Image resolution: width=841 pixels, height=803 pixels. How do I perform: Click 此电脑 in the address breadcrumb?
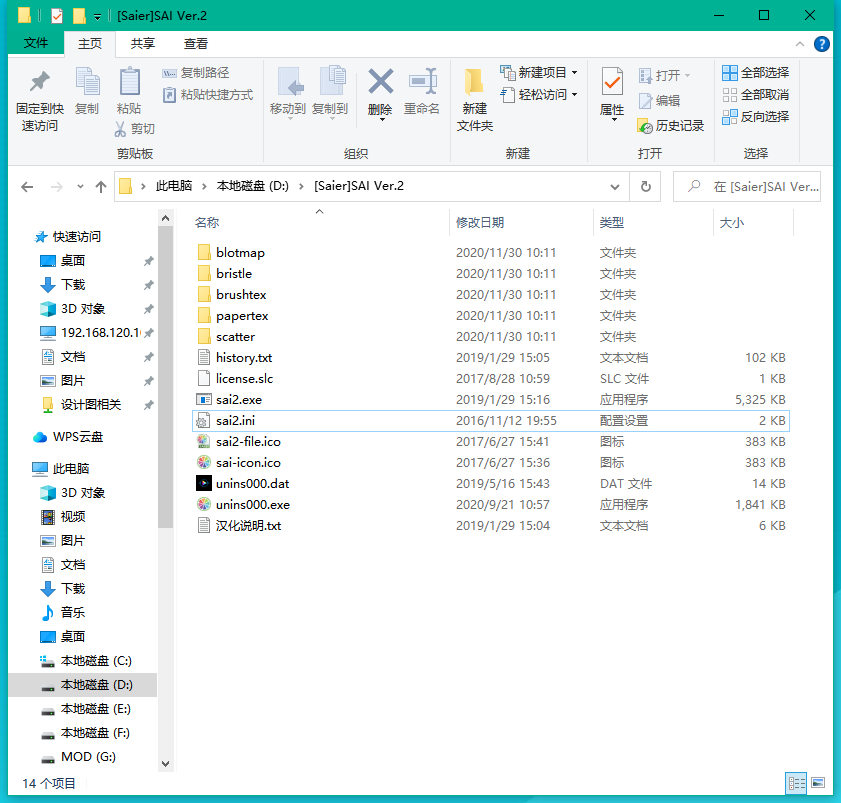point(174,186)
